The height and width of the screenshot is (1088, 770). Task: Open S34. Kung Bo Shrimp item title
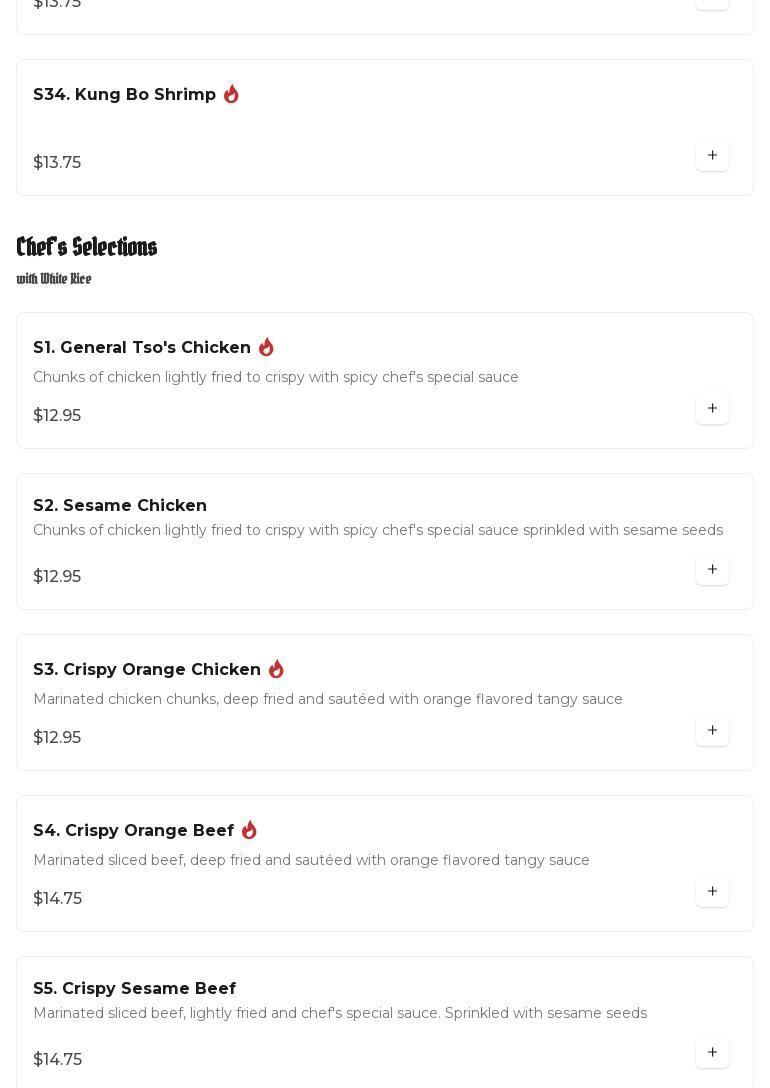point(124,94)
